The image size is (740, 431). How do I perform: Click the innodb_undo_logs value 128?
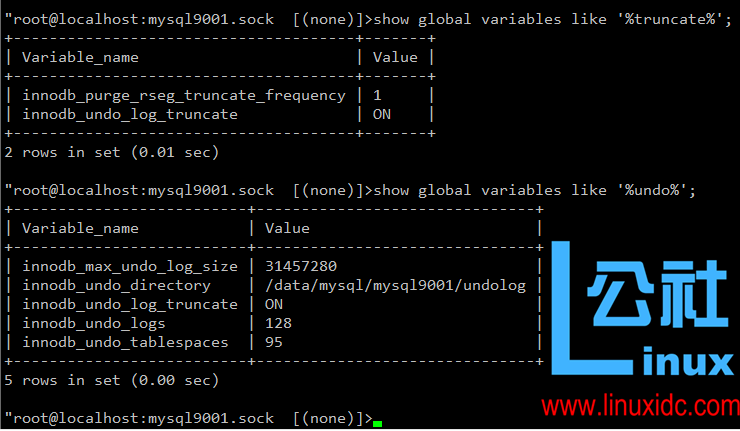tap(278, 323)
